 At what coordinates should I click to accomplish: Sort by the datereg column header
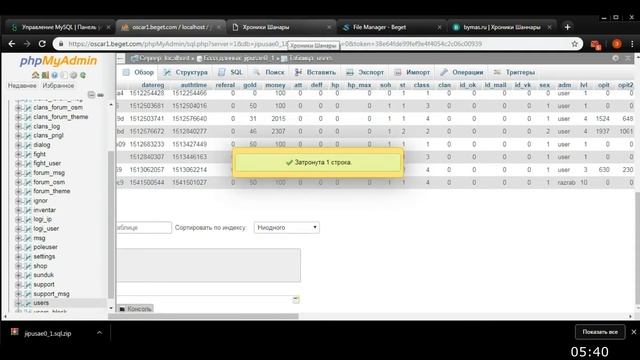(x=153, y=85)
